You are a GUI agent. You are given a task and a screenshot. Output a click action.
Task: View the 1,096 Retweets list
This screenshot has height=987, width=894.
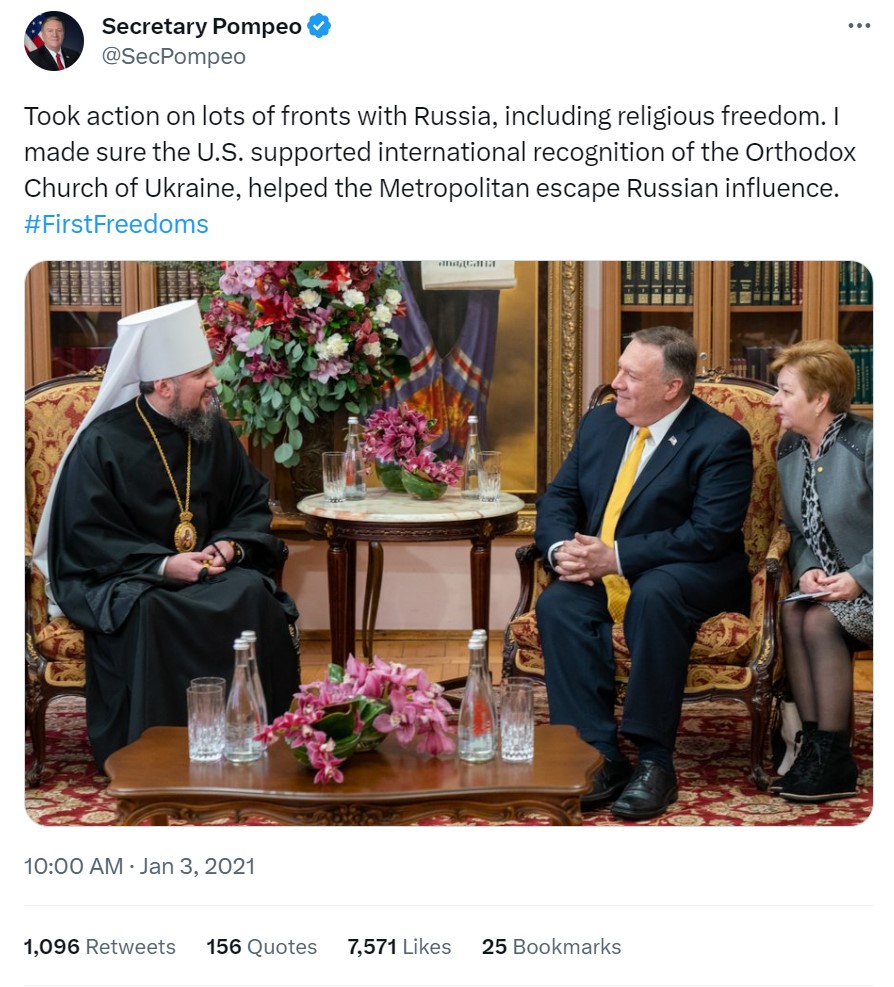[x=99, y=946]
